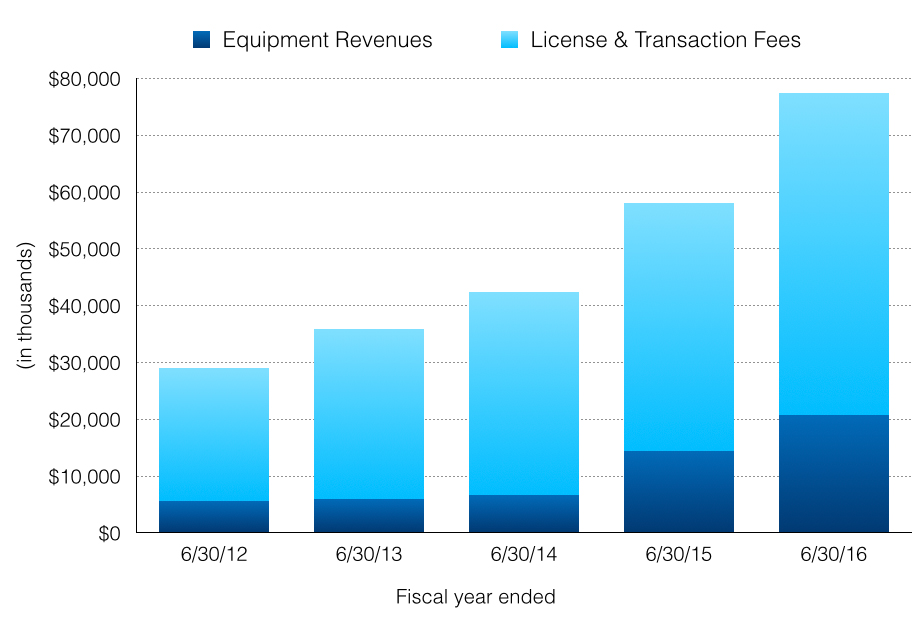Select the License & Transaction Fees legend text

click(x=665, y=41)
